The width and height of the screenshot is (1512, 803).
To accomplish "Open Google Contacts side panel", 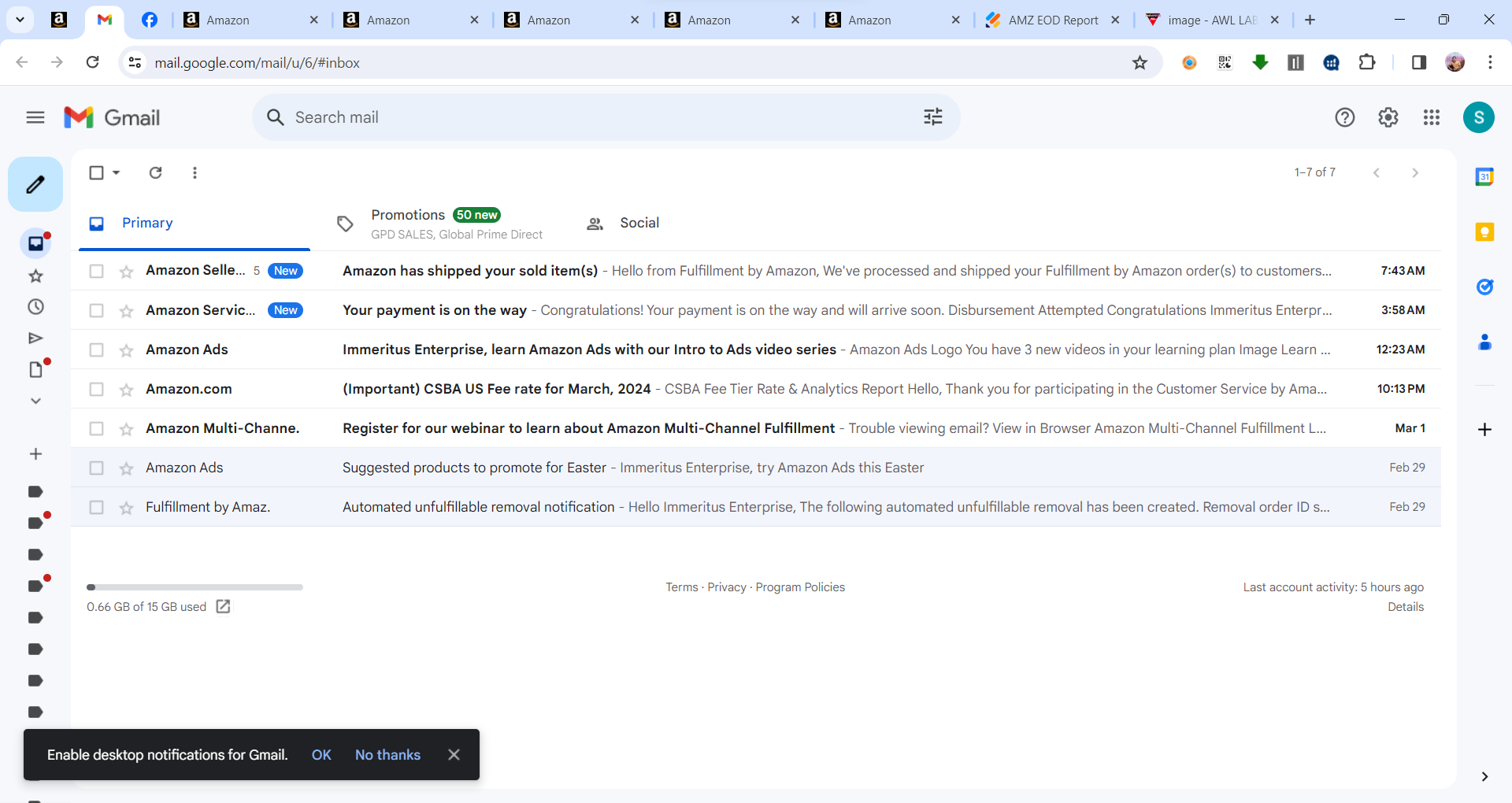I will tap(1484, 342).
